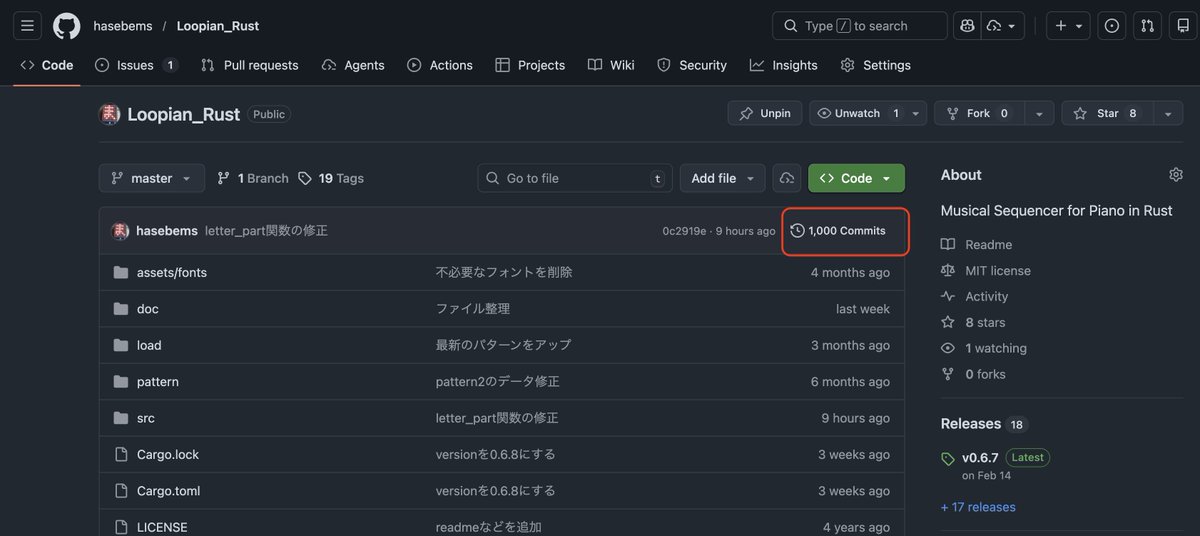Star the Loopian_Rust repository
The image size is (1200, 536).
(1105, 114)
